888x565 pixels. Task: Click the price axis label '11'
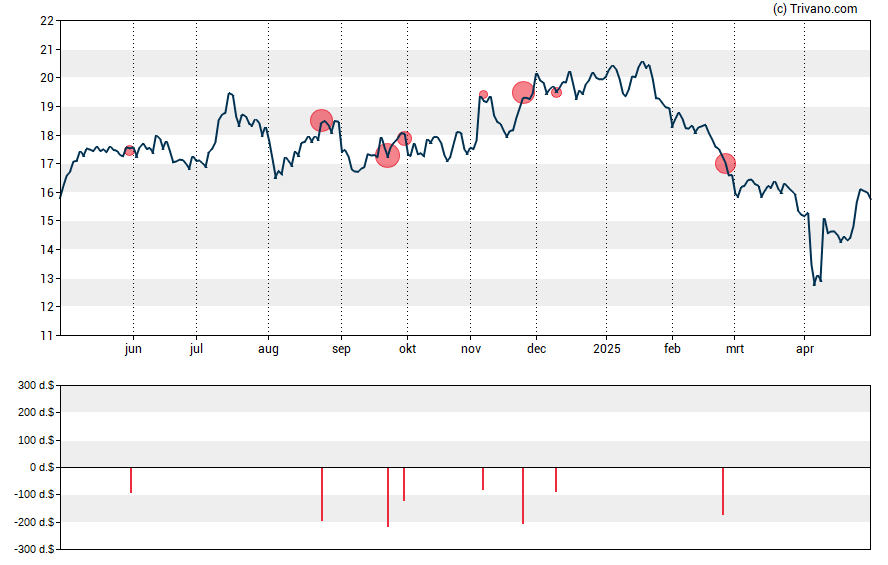[x=47, y=336]
